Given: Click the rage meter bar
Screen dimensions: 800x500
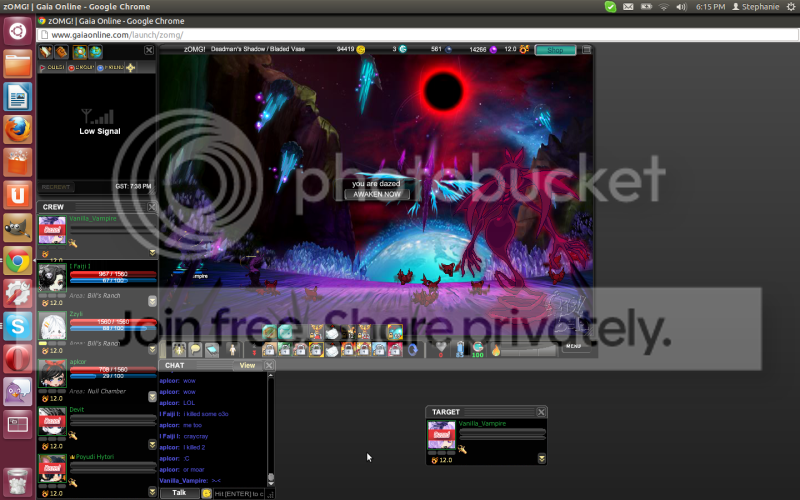Looking at the screenshot, I should (530, 350).
